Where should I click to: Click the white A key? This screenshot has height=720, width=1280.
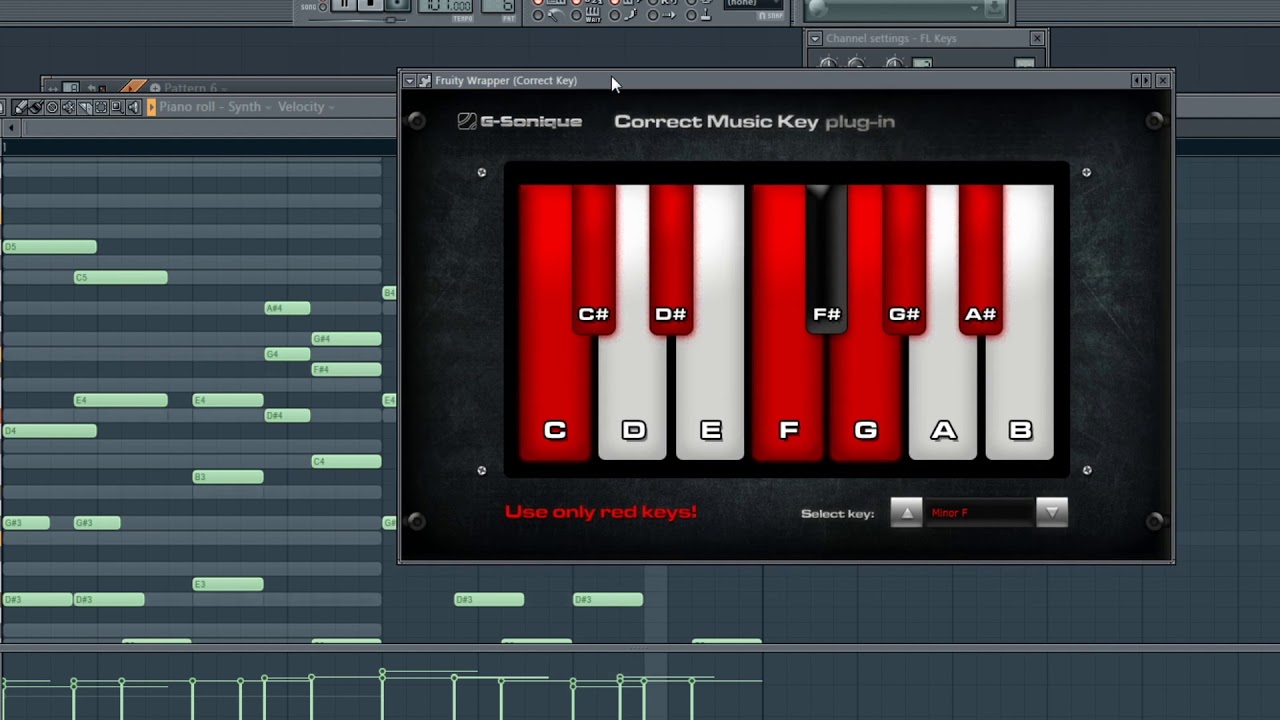[x=943, y=400]
